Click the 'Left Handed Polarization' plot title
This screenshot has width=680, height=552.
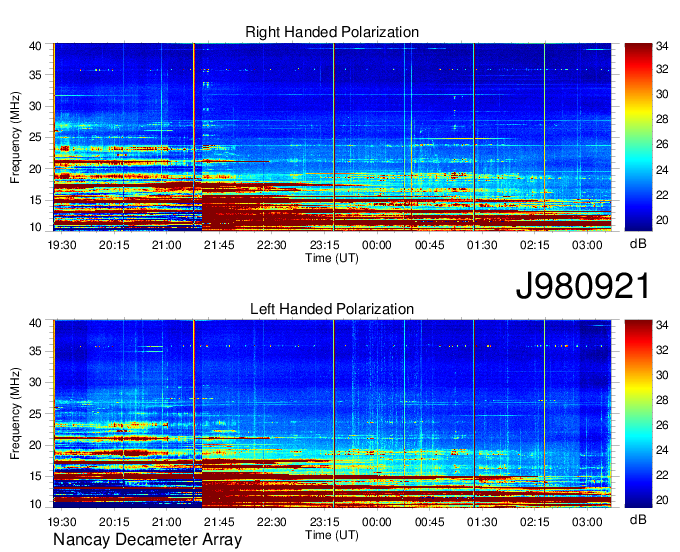pyautogui.click(x=332, y=309)
